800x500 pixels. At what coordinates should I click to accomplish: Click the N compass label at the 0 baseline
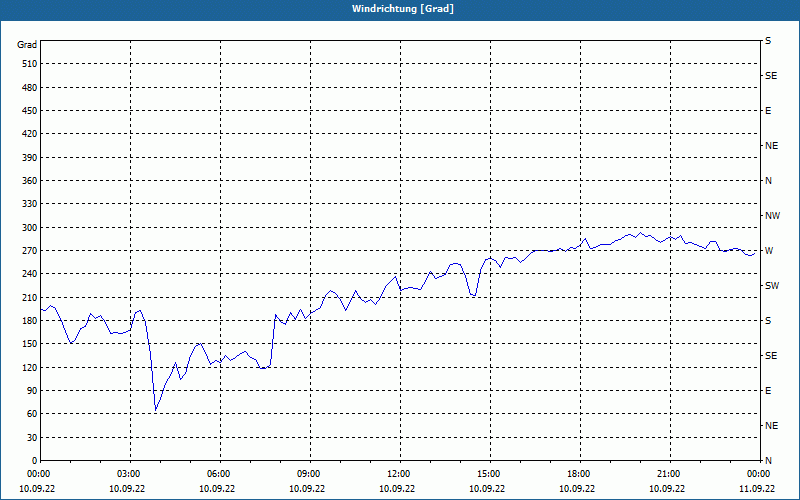pos(768,460)
